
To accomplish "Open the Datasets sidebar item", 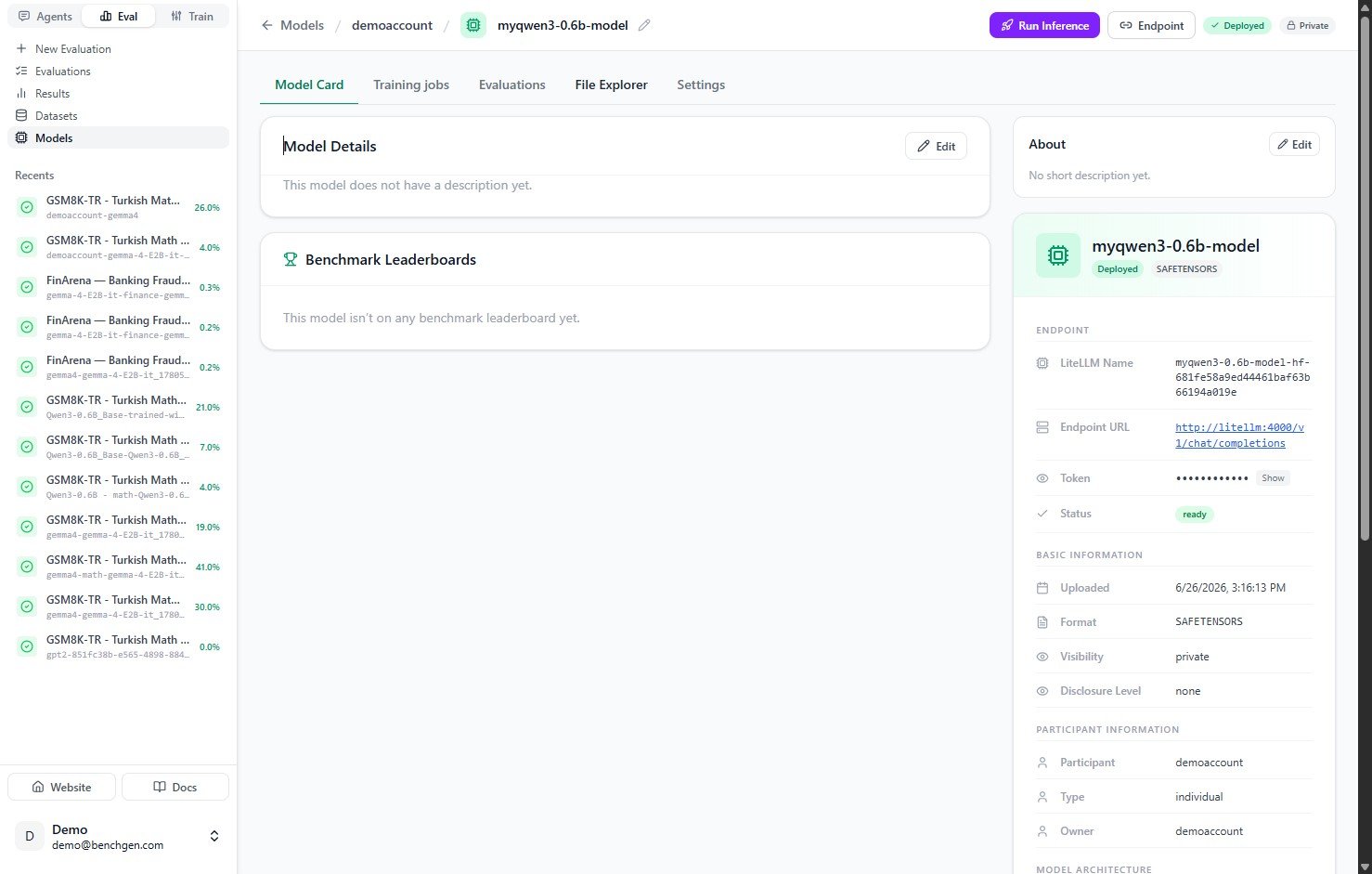I will (118, 115).
